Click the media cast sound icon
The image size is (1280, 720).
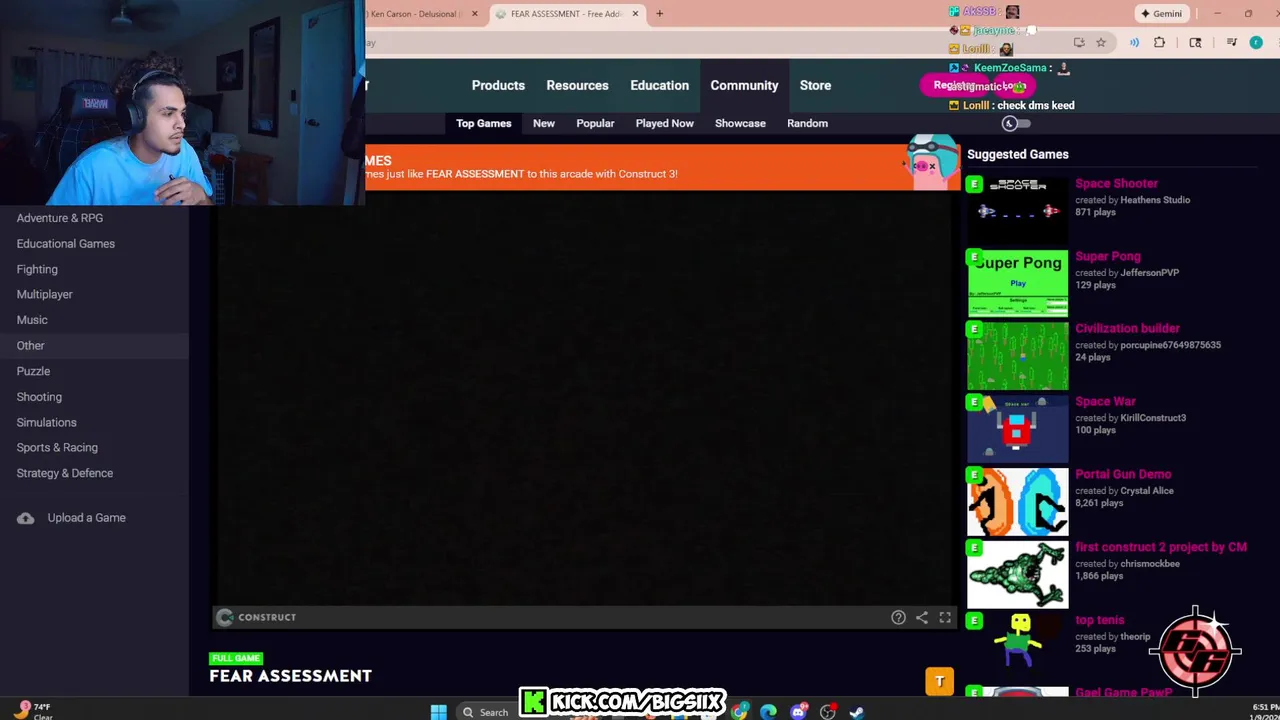[x=1134, y=43]
